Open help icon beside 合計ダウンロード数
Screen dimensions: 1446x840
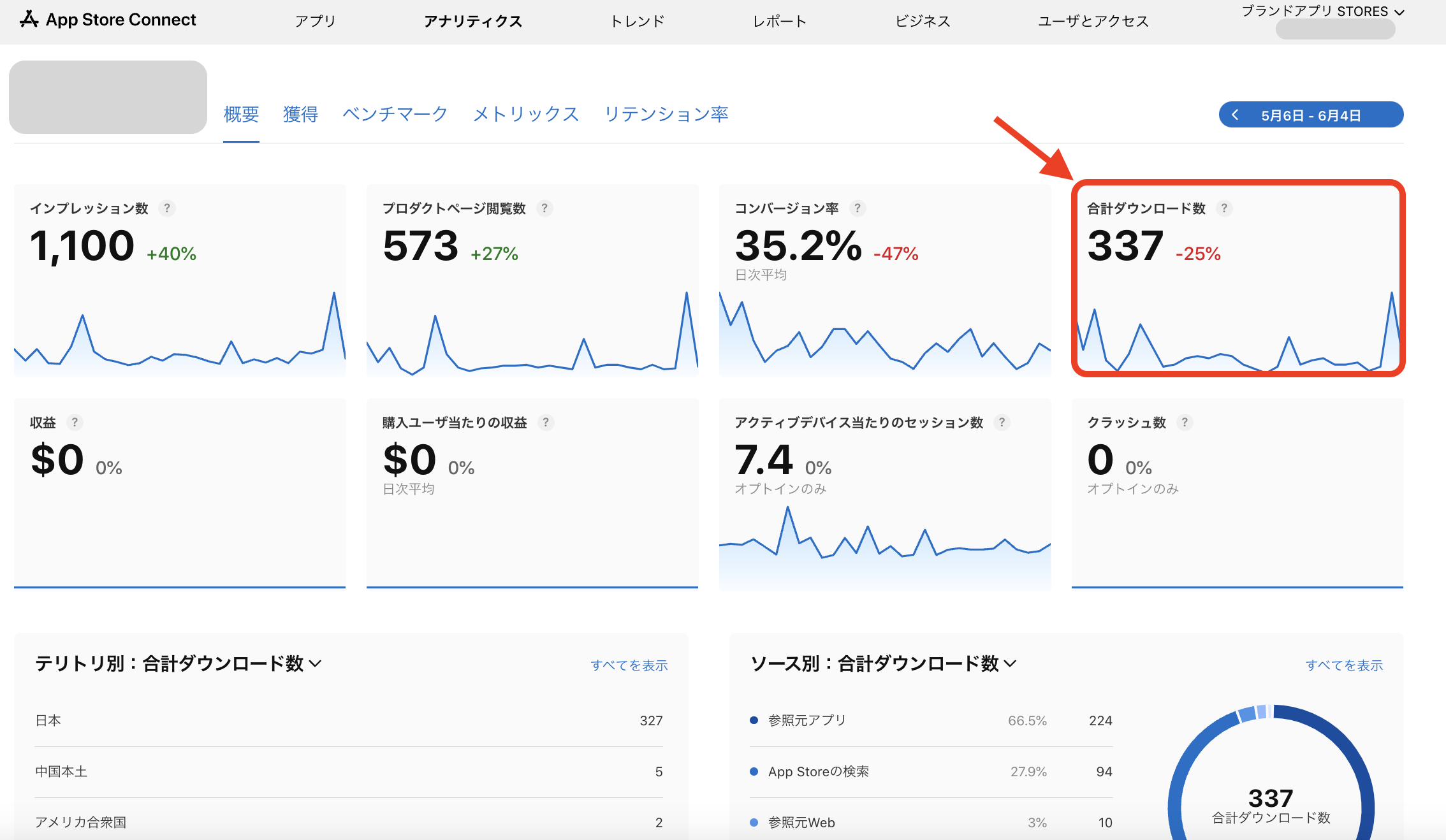click(x=1224, y=208)
